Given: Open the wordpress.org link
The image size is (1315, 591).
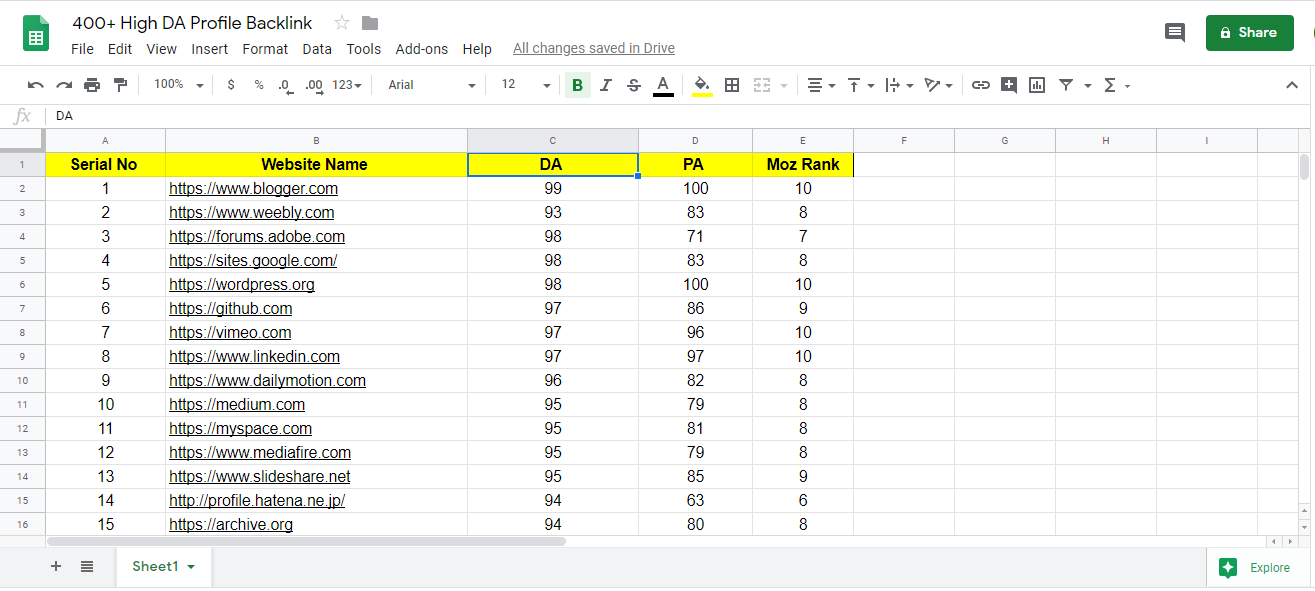Looking at the screenshot, I should [241, 284].
